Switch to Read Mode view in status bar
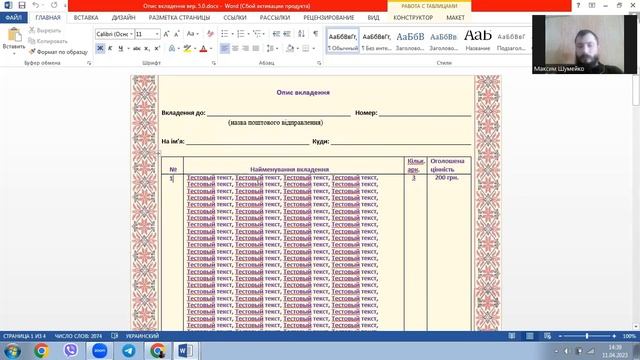 click(x=511, y=336)
